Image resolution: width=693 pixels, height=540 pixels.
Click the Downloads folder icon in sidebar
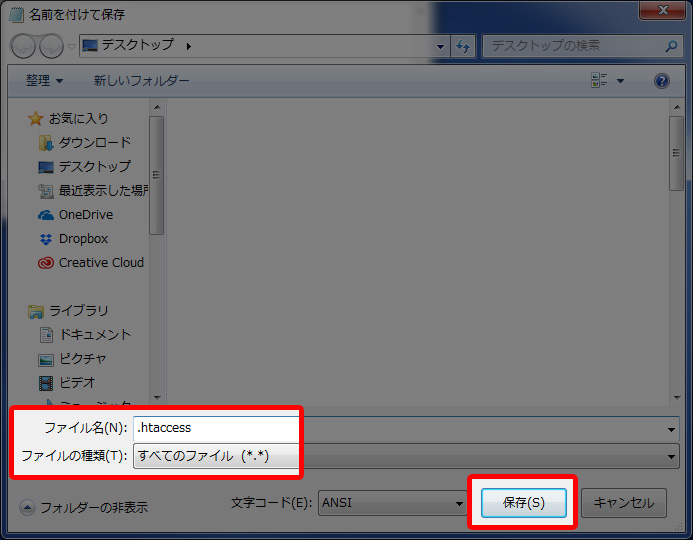point(46,143)
